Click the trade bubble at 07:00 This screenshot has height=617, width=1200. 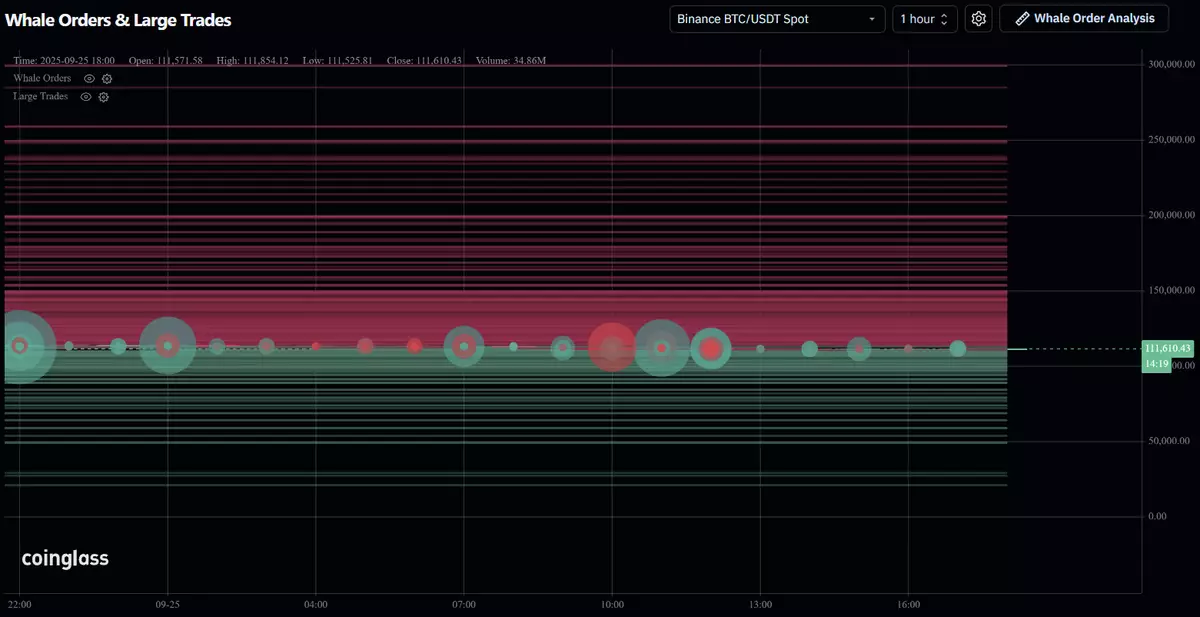click(464, 346)
